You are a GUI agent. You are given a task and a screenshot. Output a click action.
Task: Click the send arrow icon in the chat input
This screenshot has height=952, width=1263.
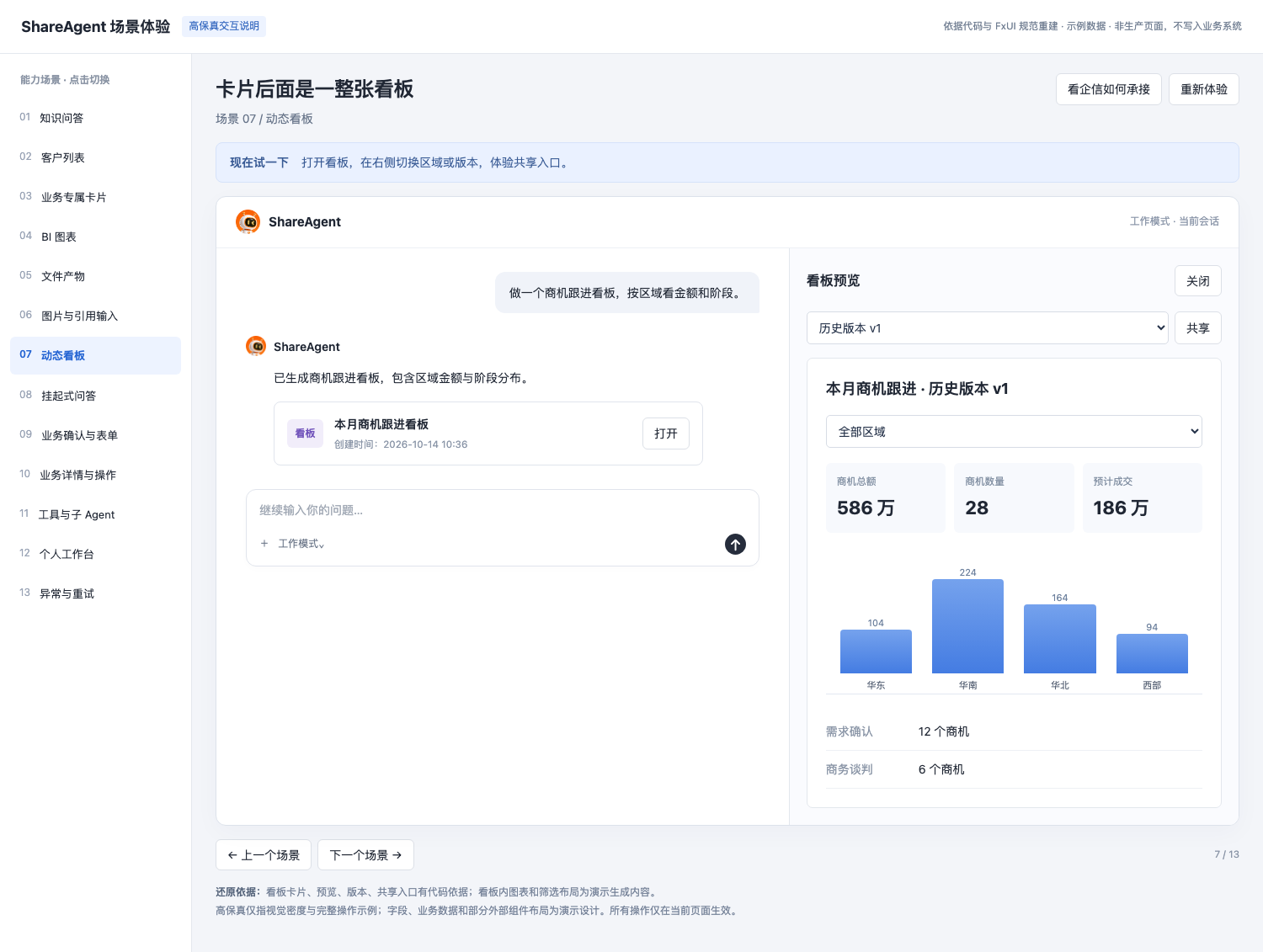point(735,545)
